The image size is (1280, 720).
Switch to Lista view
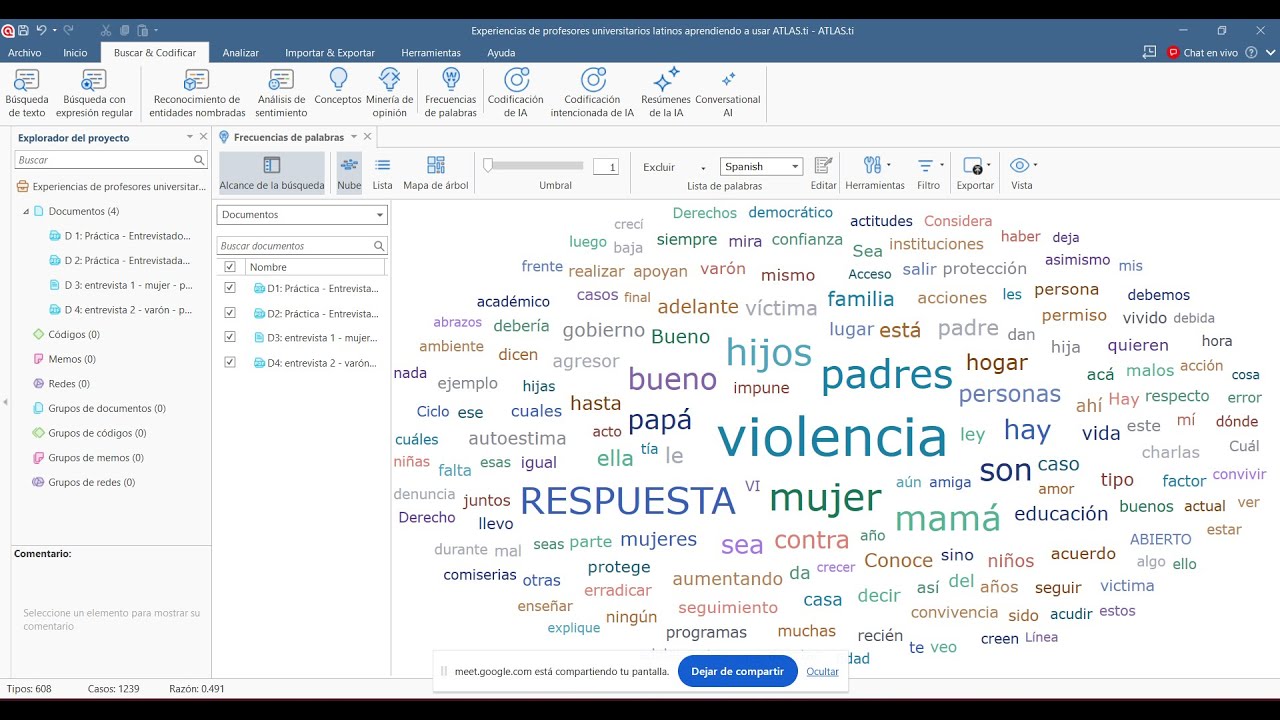tap(382, 173)
